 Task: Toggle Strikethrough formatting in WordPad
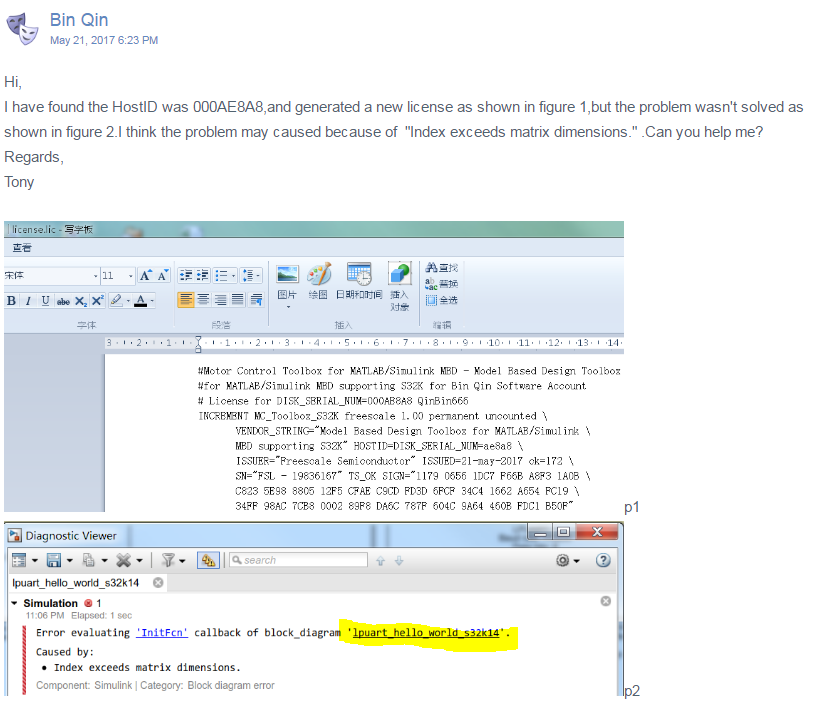tap(63, 301)
